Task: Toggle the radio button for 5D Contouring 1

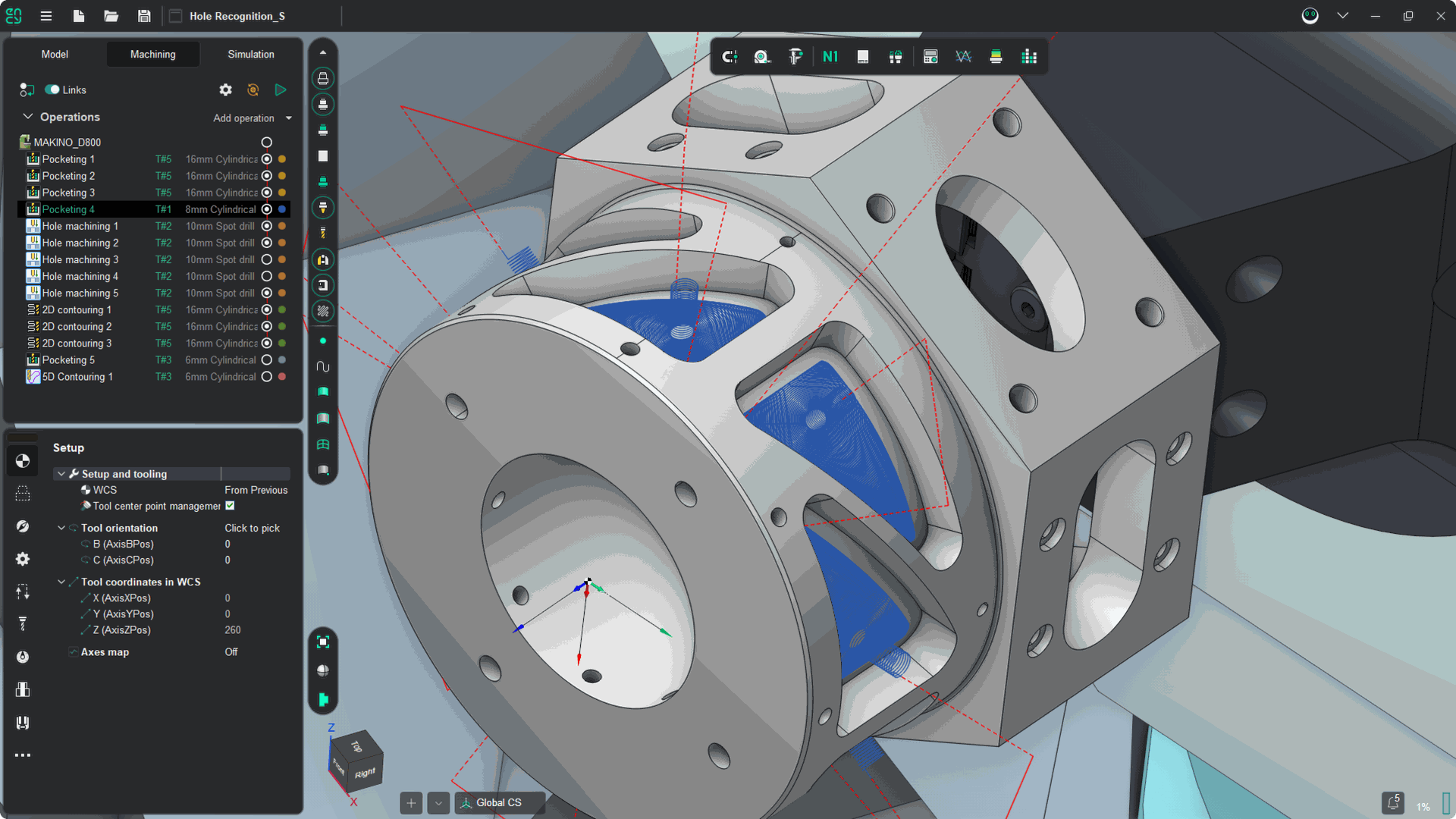Action: tap(267, 377)
